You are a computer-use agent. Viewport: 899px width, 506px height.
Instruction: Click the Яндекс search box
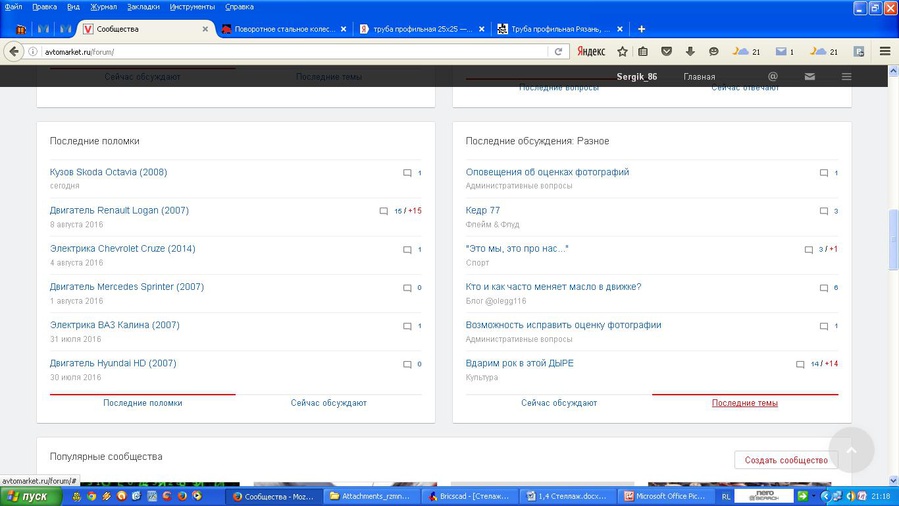point(591,52)
